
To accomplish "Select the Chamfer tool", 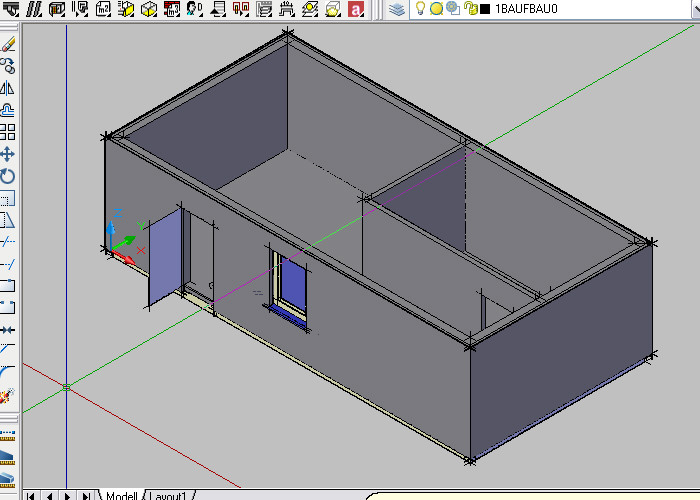I will point(8,351).
